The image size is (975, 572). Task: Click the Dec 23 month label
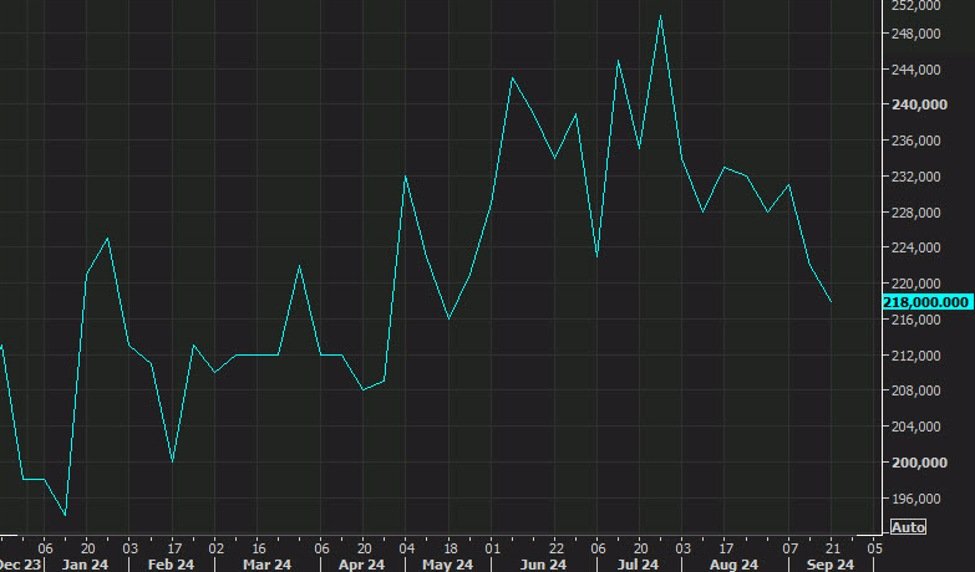[x=16, y=565]
